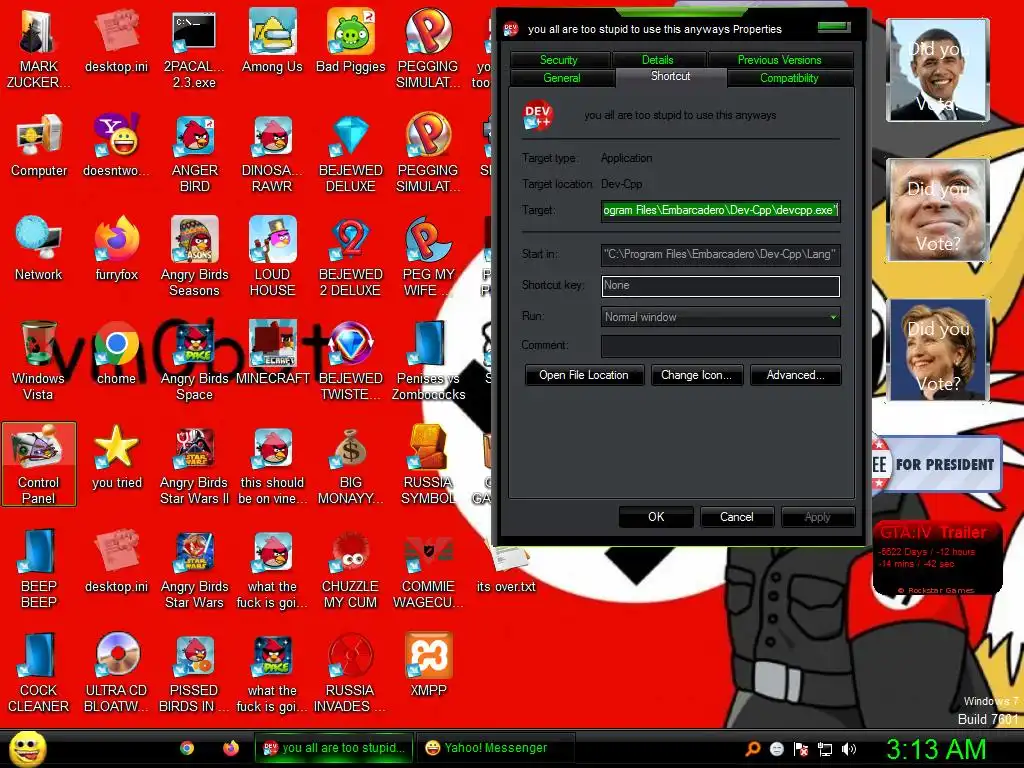Click into the Target path field
The image size is (1024, 768).
click(720, 210)
